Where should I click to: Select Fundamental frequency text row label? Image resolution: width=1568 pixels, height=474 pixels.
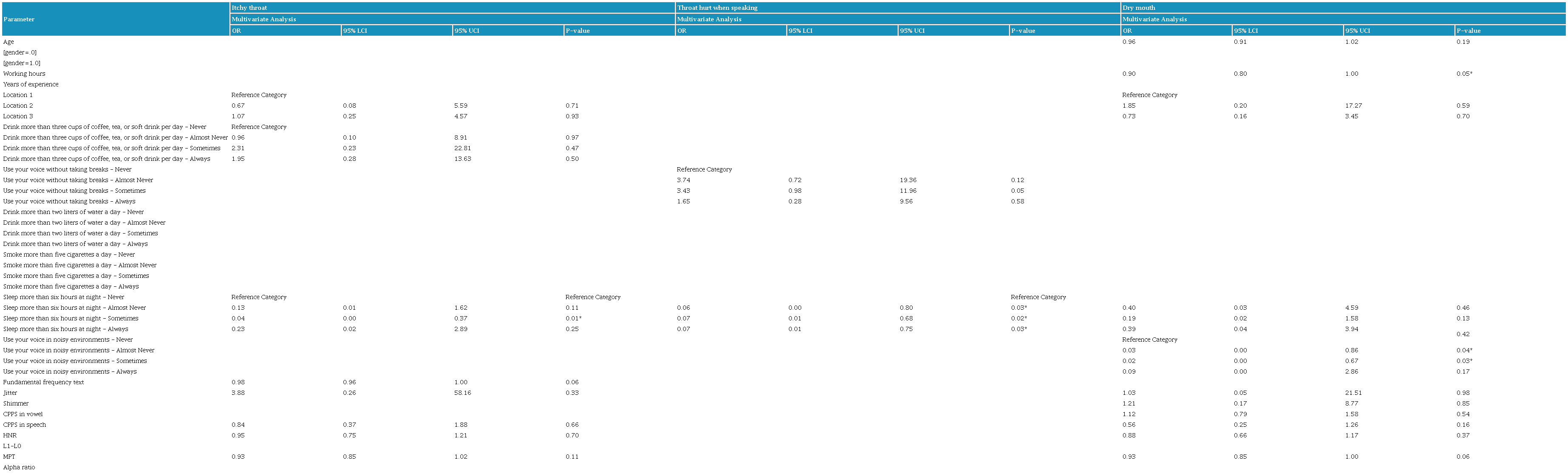point(44,382)
